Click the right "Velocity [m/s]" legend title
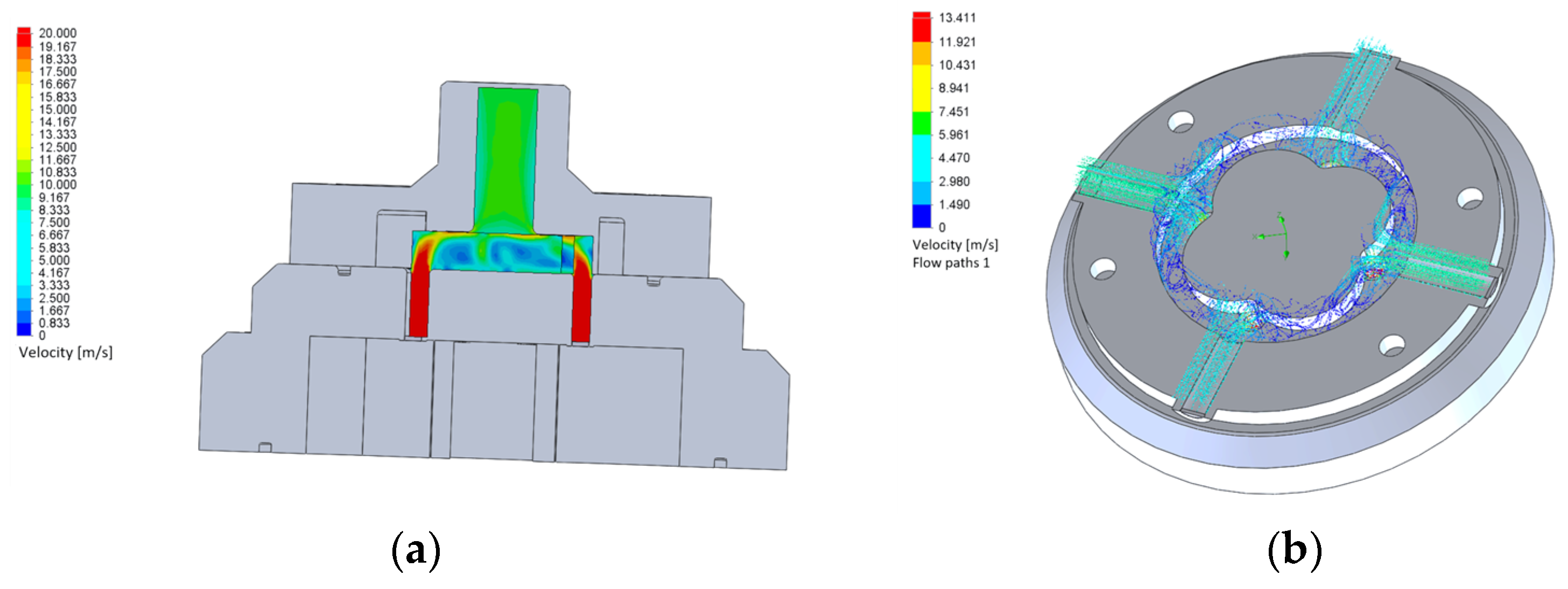The height and width of the screenshot is (589, 1568). [955, 245]
